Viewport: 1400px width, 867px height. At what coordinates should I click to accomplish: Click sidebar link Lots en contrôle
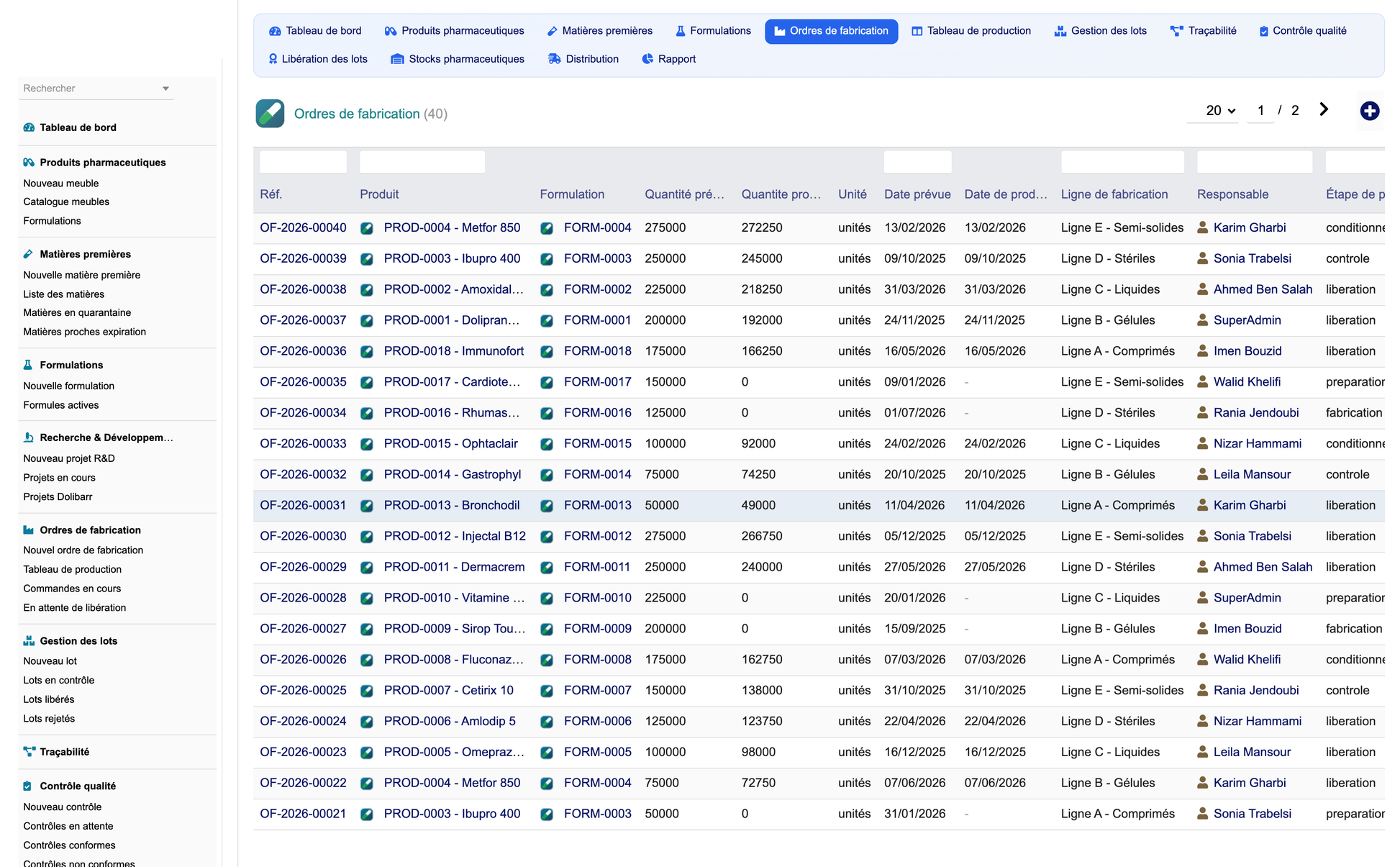pyautogui.click(x=59, y=681)
